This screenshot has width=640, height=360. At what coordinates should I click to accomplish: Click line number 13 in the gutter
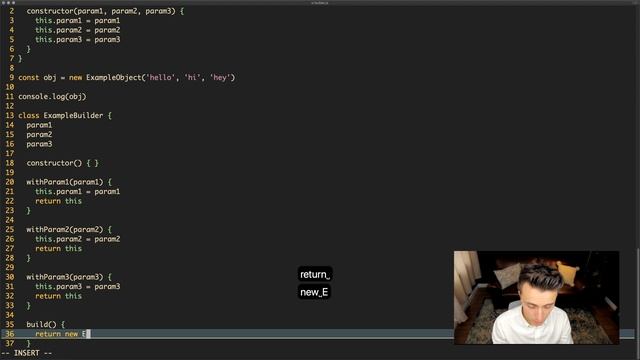tap(9, 116)
